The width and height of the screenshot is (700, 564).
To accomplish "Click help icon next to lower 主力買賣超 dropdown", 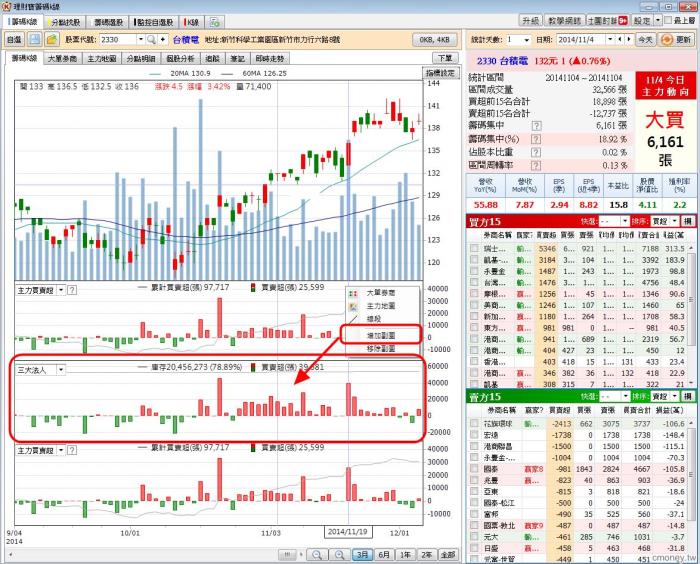I will click(x=72, y=451).
